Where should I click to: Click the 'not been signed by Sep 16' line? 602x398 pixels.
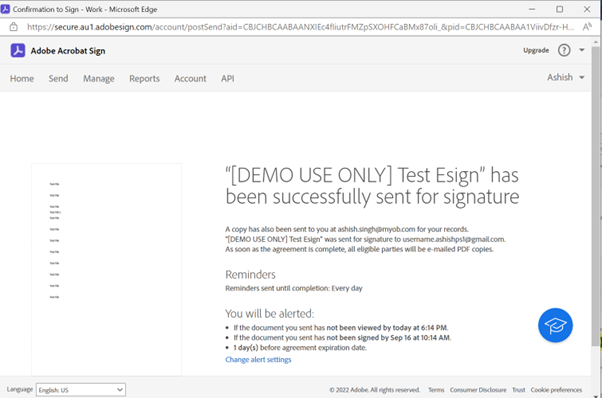[342, 338]
